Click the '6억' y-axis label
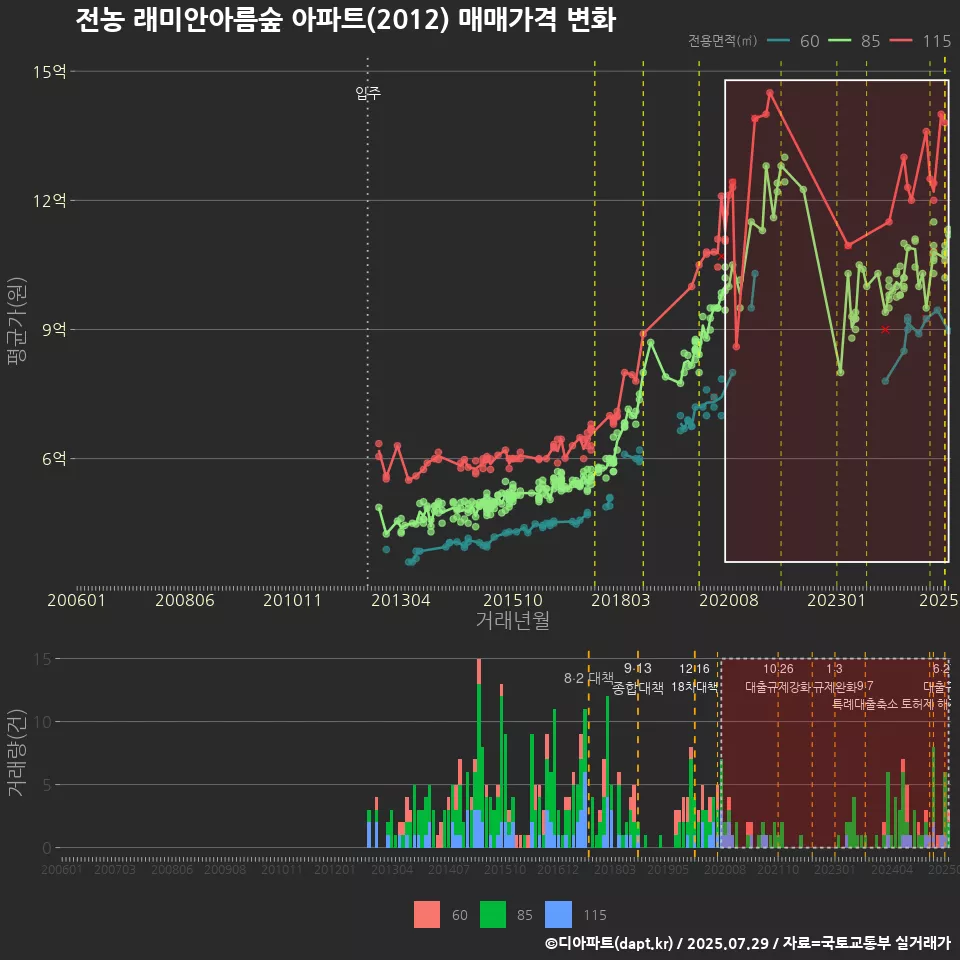This screenshot has width=960, height=960. coord(54,459)
